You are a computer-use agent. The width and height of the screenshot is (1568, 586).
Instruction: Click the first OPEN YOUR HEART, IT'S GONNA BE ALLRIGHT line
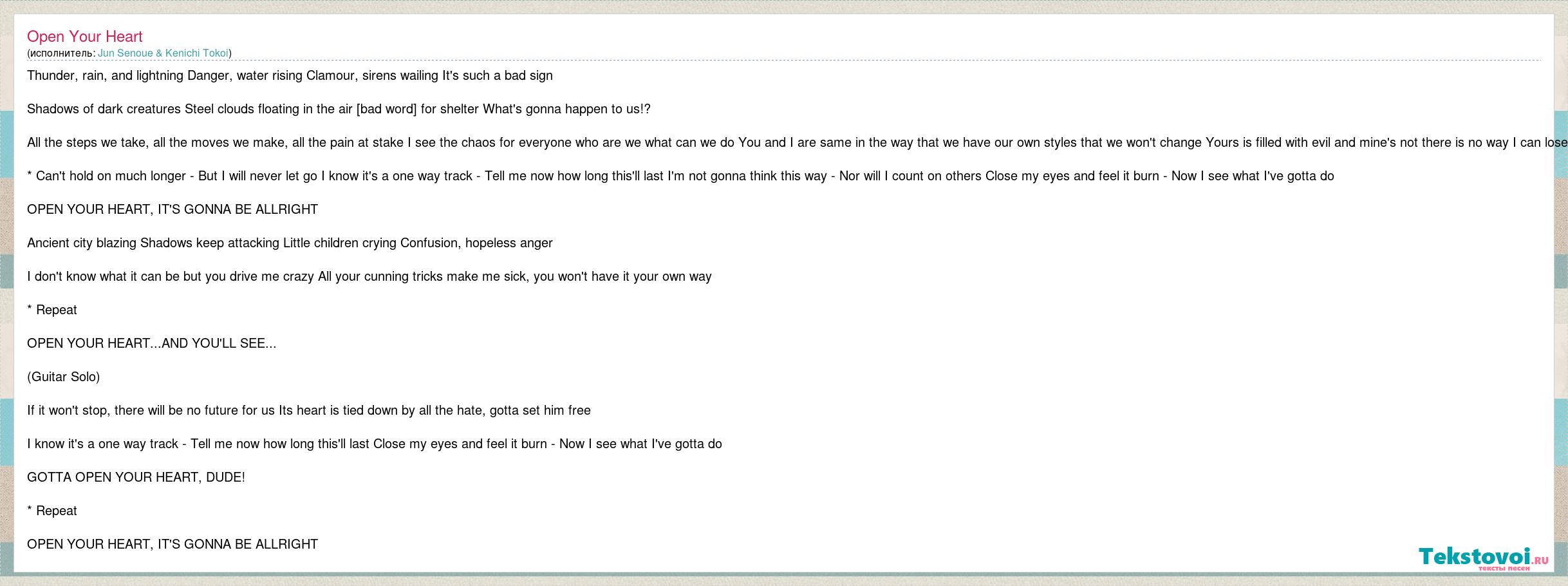173,209
